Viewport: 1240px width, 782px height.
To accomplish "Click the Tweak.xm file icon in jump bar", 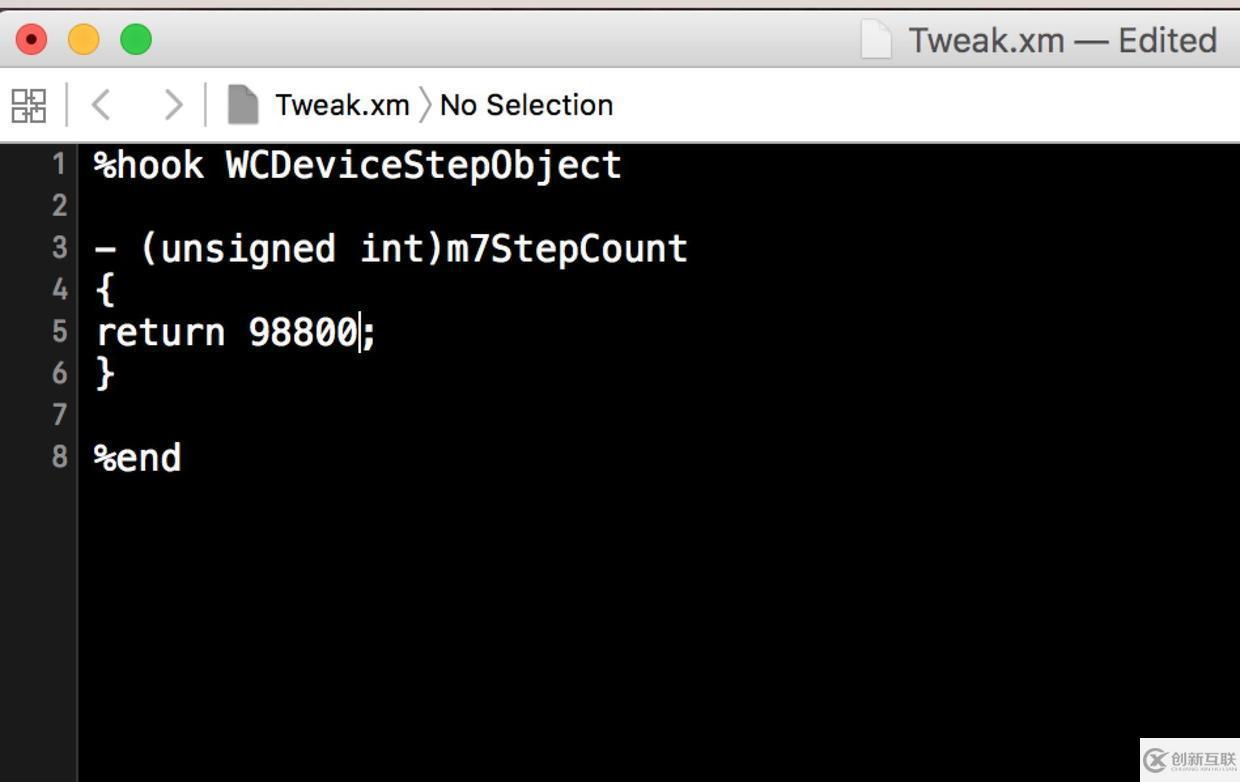I will click(x=242, y=105).
